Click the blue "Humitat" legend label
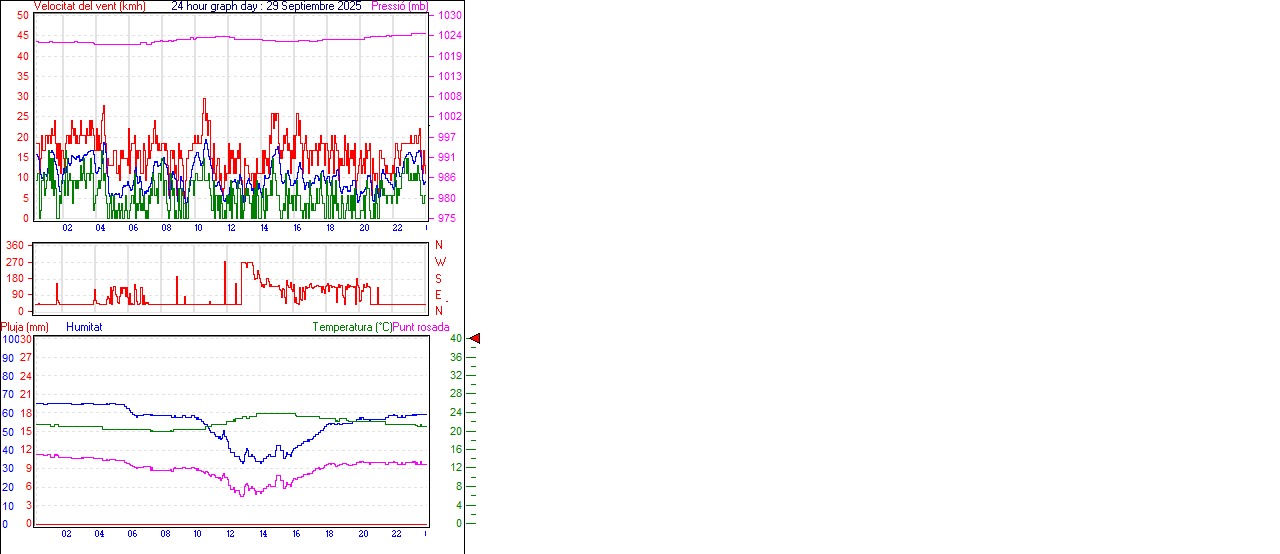Viewport: 1280px width, 554px height. pyautogui.click(x=84, y=327)
